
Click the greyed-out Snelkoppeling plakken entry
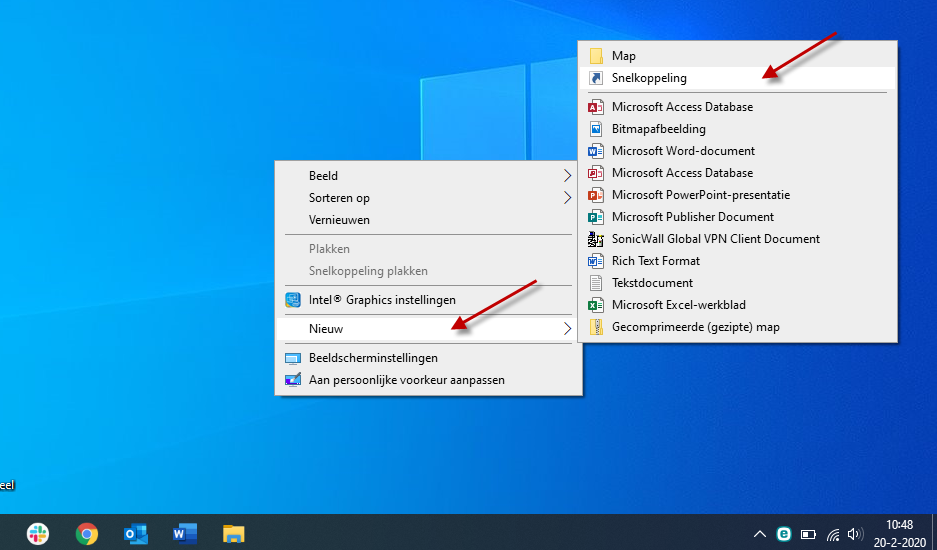pos(428,271)
